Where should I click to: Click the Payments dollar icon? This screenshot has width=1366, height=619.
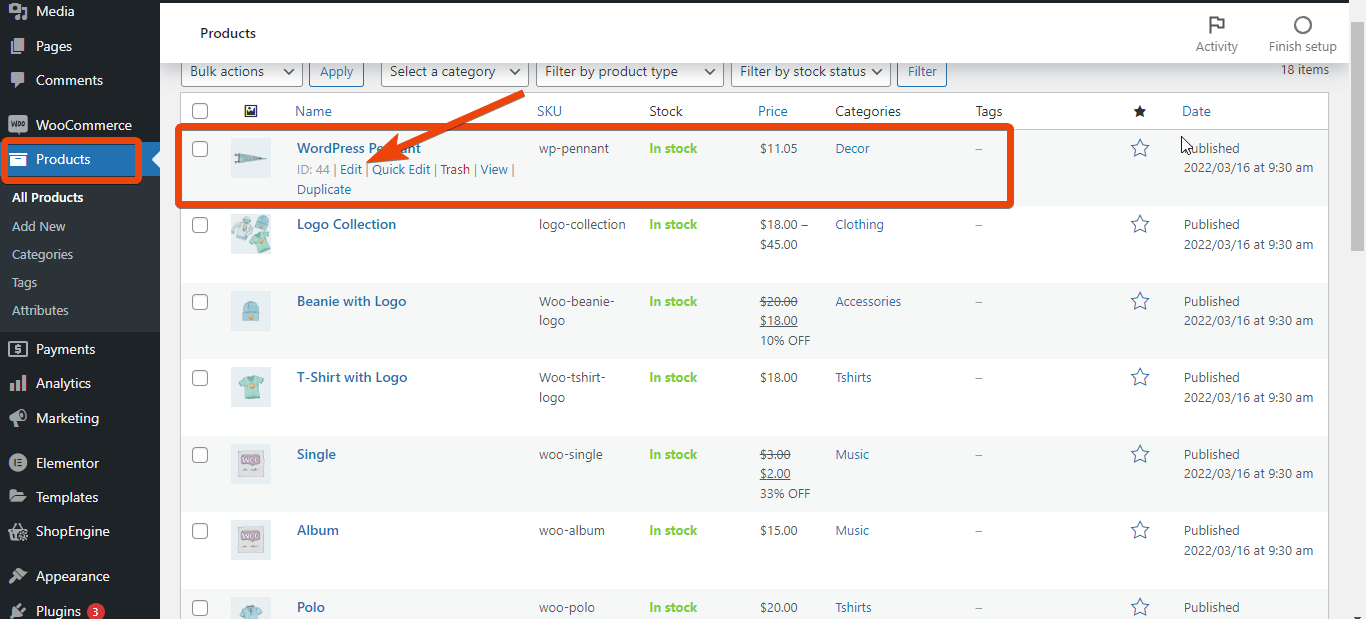tap(18, 349)
